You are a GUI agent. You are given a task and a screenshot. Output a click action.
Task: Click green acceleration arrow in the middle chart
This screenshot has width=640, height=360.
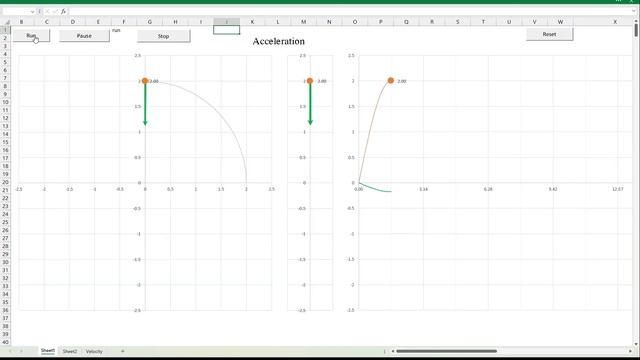coord(310,104)
